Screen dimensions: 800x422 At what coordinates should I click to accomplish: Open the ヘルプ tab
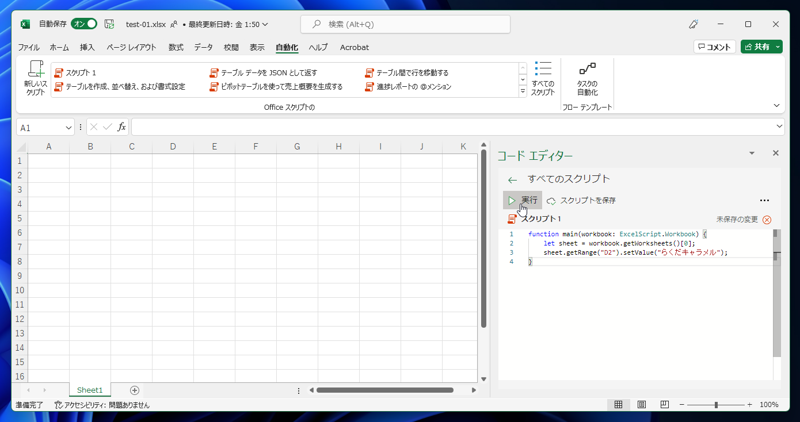pos(318,47)
